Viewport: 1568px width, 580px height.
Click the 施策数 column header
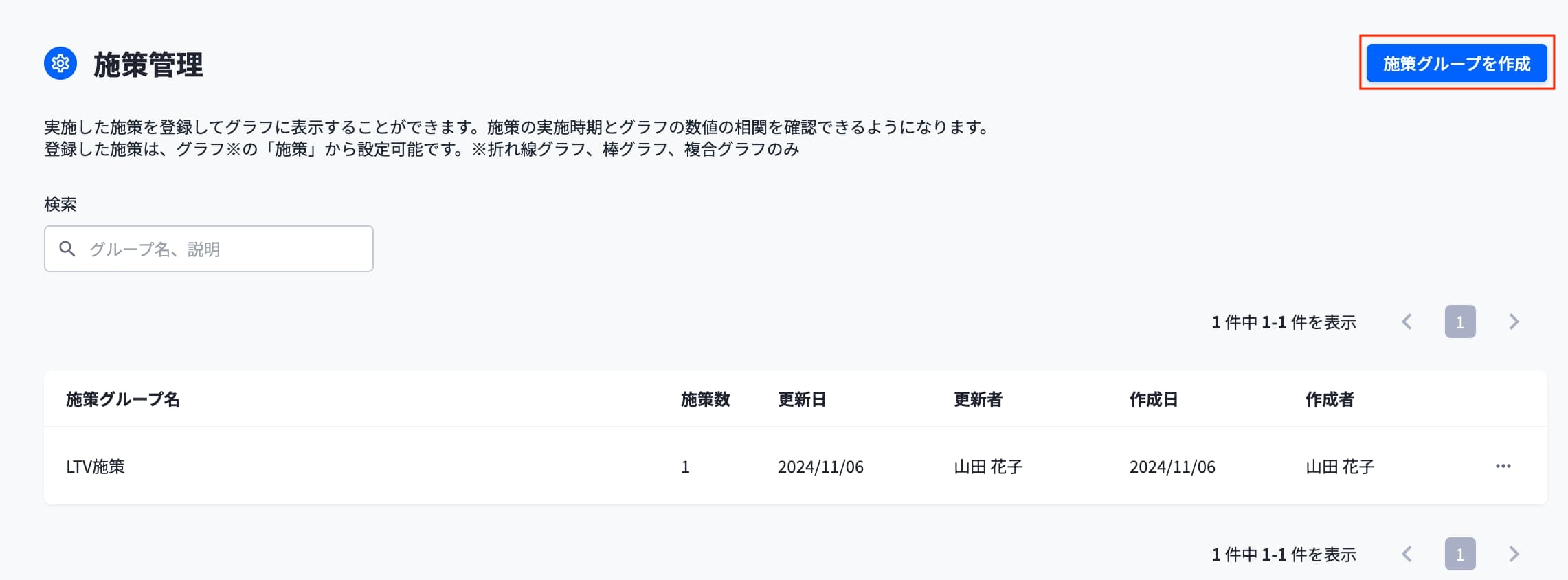[x=706, y=399]
